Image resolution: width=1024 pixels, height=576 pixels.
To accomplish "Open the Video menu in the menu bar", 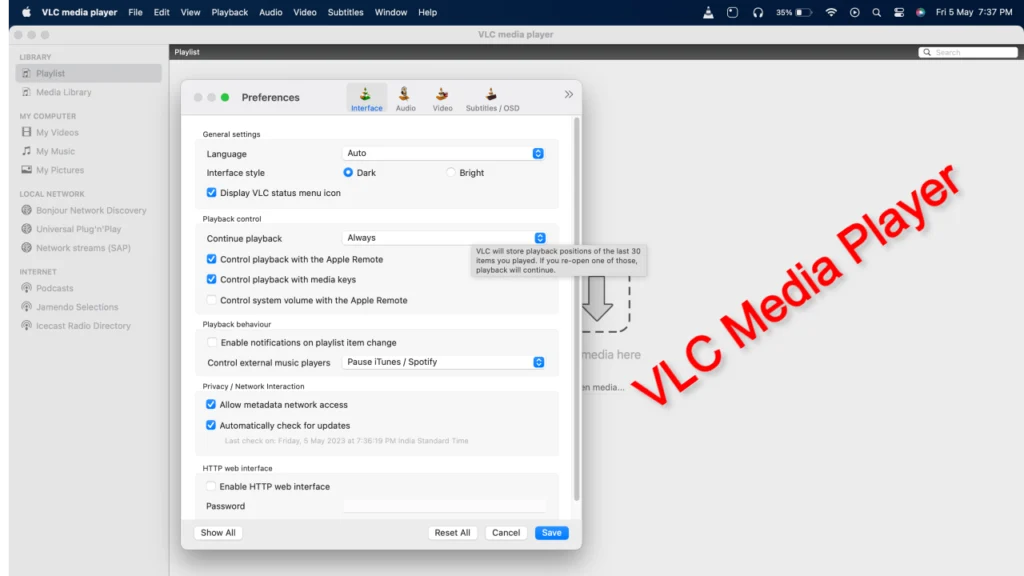I will point(304,12).
